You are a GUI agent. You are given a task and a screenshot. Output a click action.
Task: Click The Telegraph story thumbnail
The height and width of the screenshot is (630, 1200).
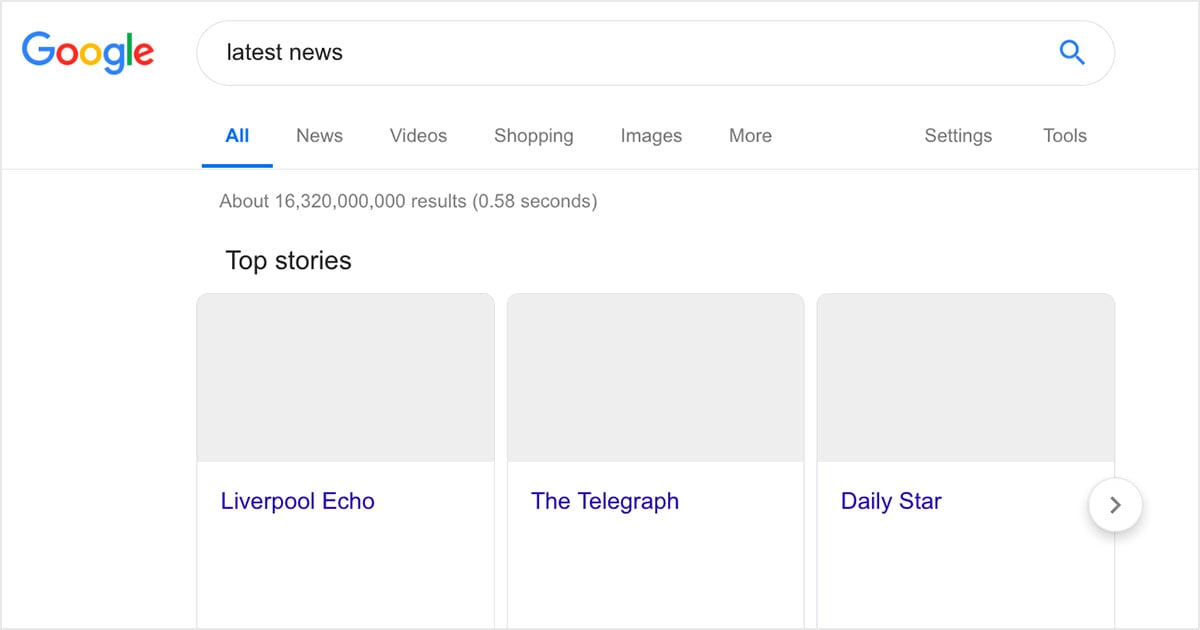pyautogui.click(x=655, y=378)
